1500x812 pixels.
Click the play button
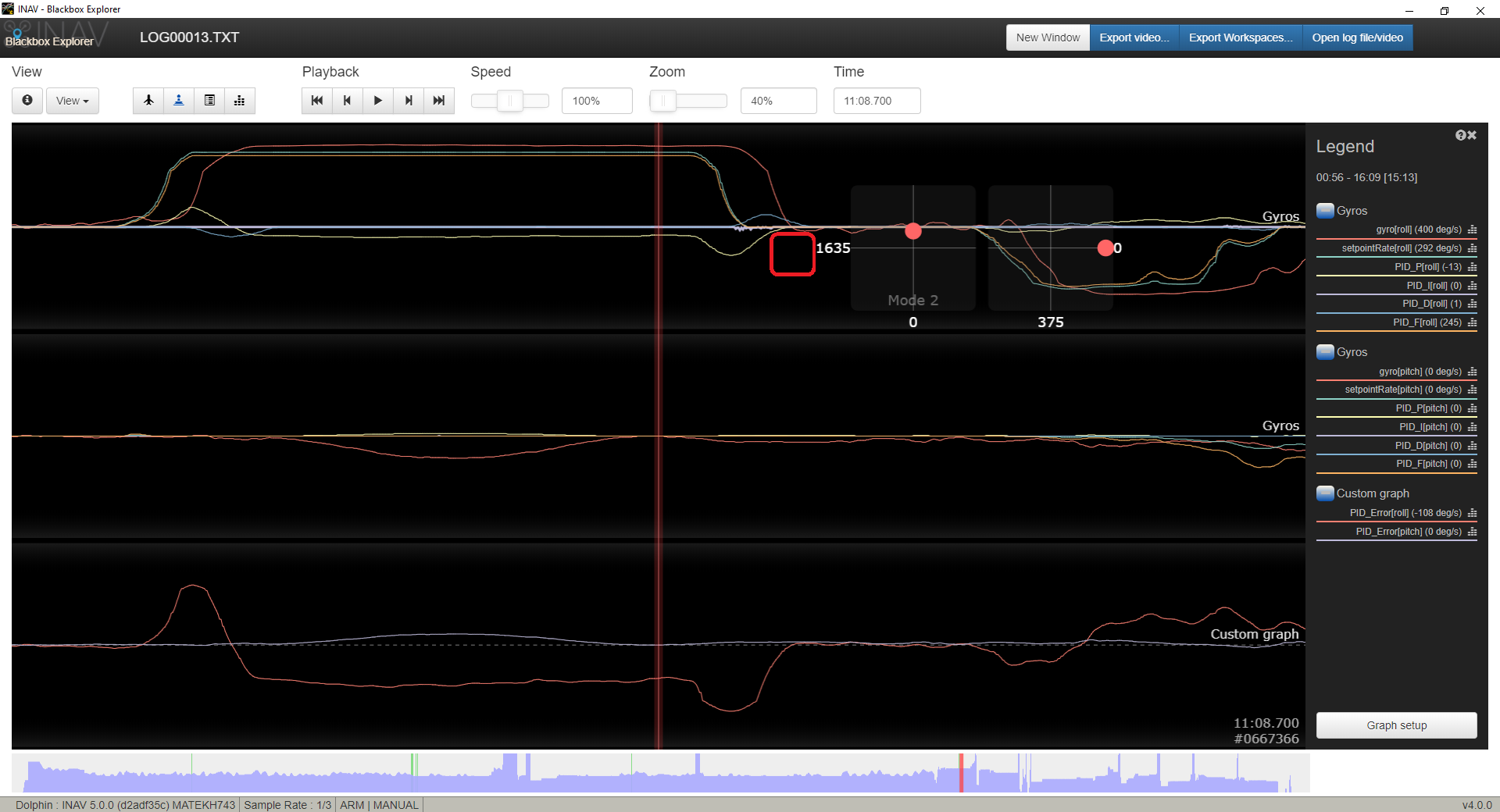[x=378, y=101]
